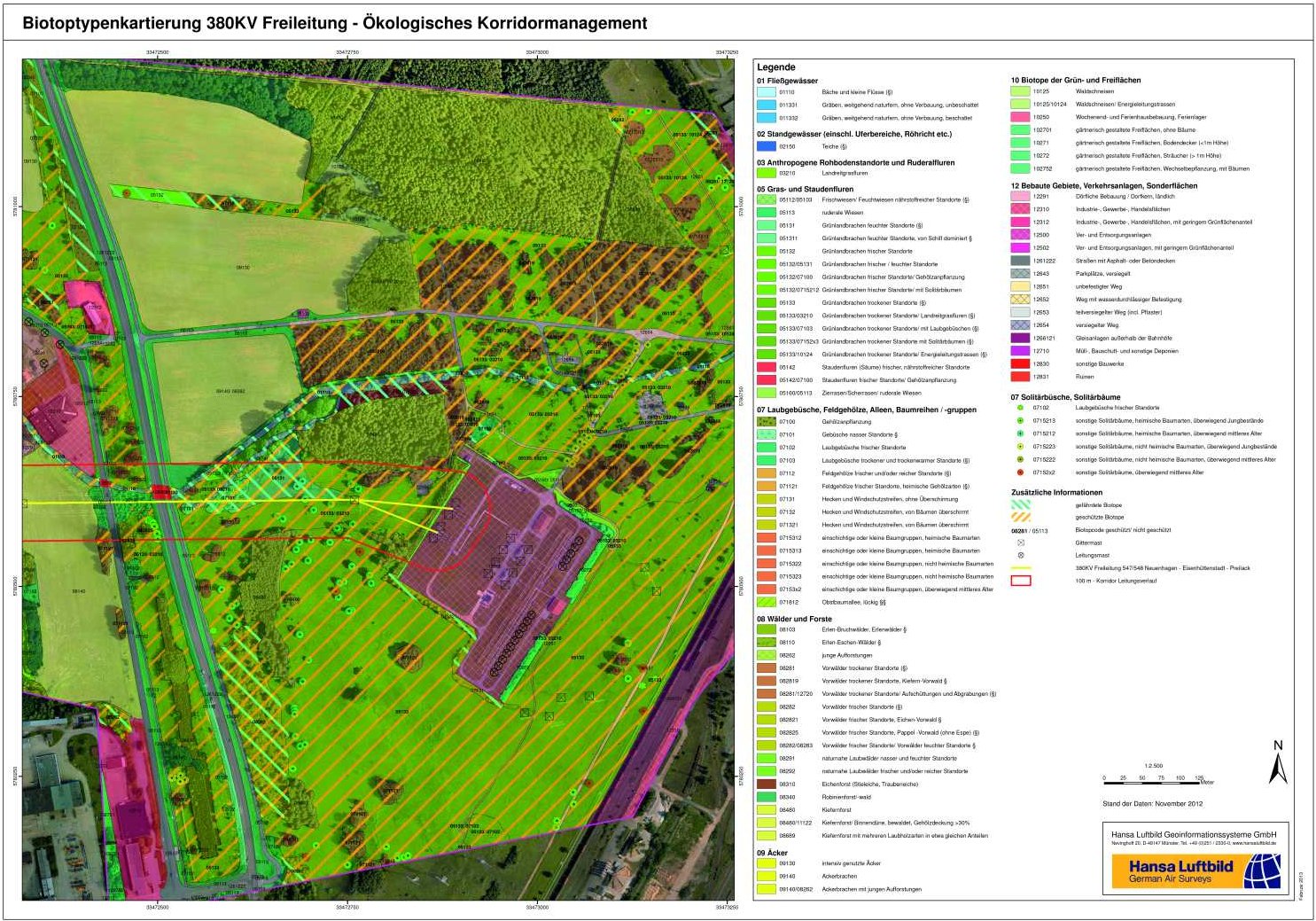Click the yellow 380KV Freileitung line symbol
The height and width of the screenshot is (921, 1316).
pyautogui.click(x=1021, y=568)
